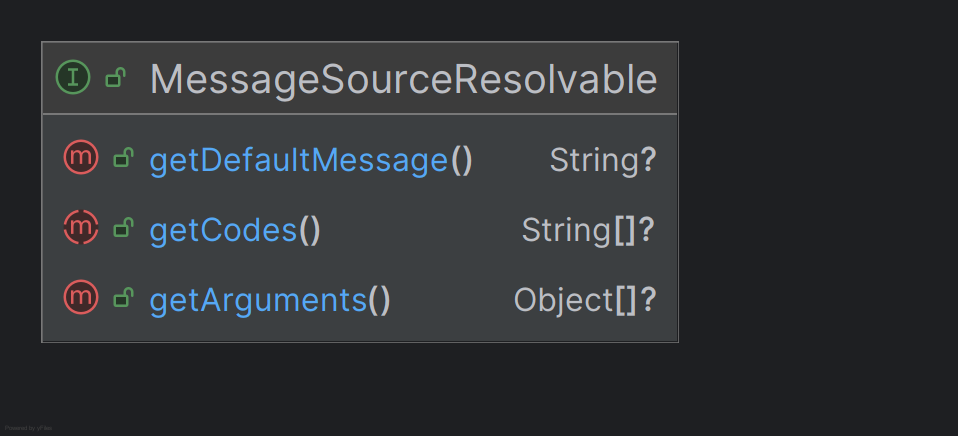Screen dimensions: 958x436
Task: Click empty diagram canvas right of the node
Action: pyautogui.click(x=820, y=200)
